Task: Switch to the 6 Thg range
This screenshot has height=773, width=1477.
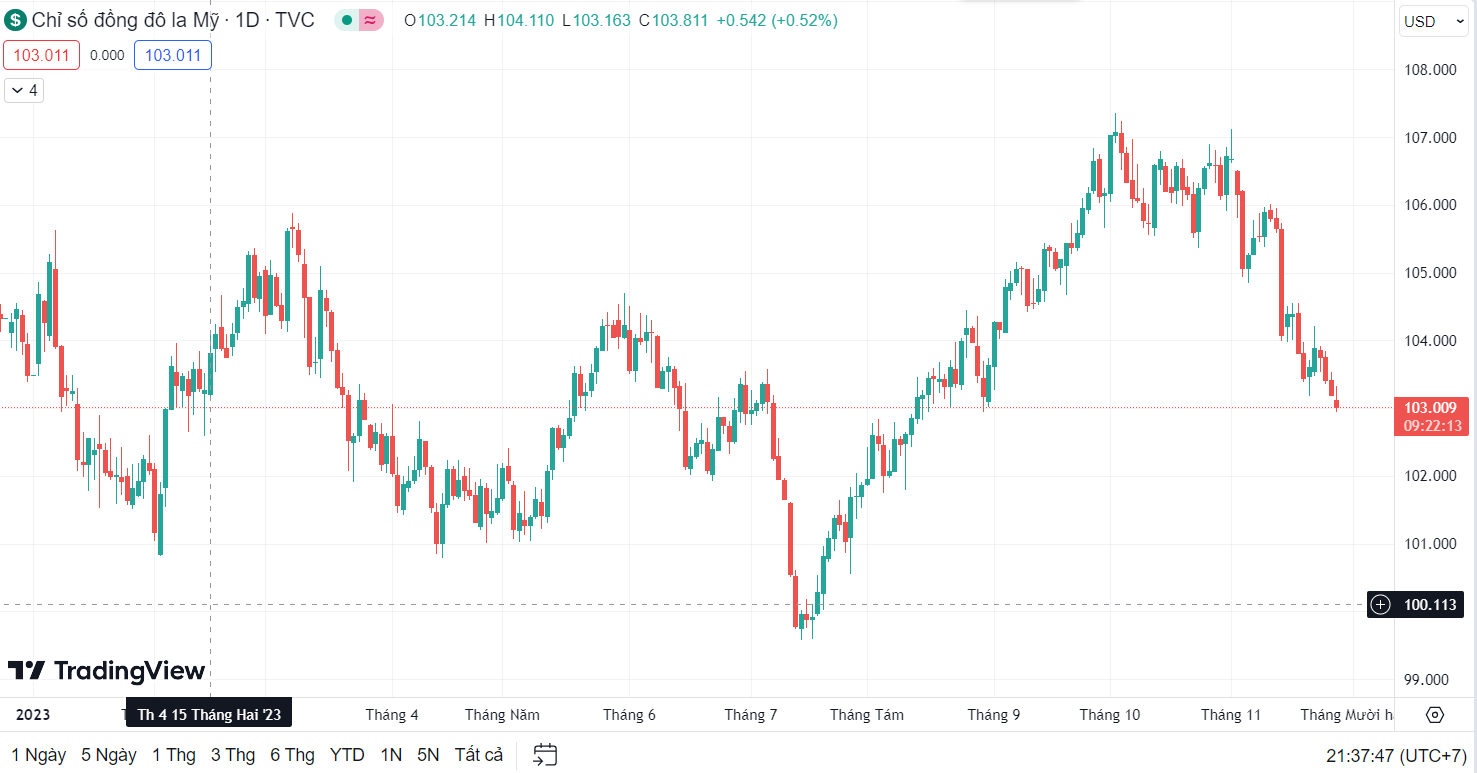Action: click(292, 755)
